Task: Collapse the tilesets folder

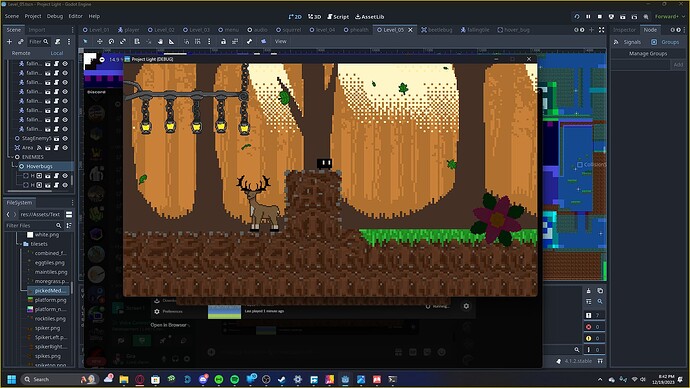Action: [x=20, y=244]
